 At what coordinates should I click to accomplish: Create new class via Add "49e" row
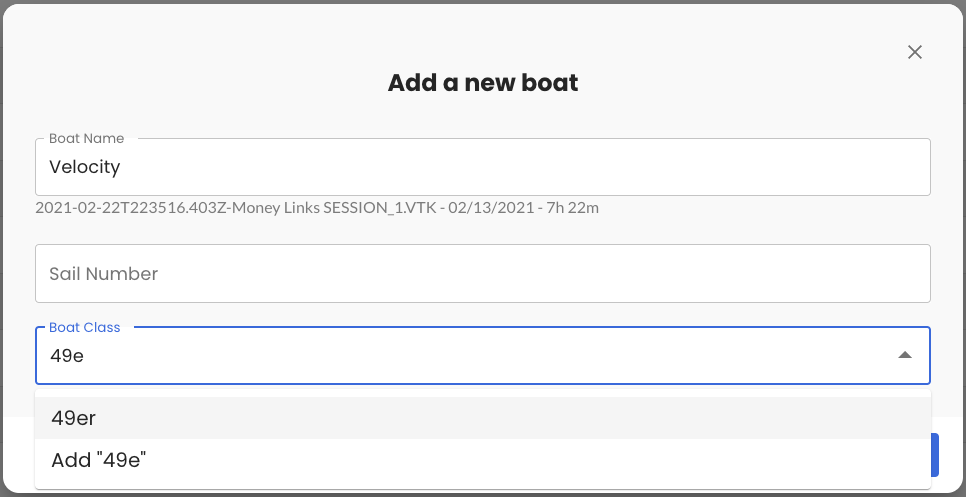(x=483, y=460)
